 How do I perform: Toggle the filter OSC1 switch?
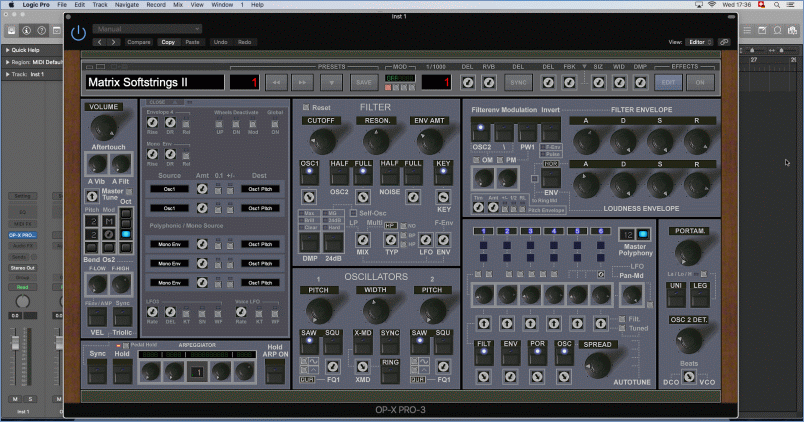tap(309, 176)
